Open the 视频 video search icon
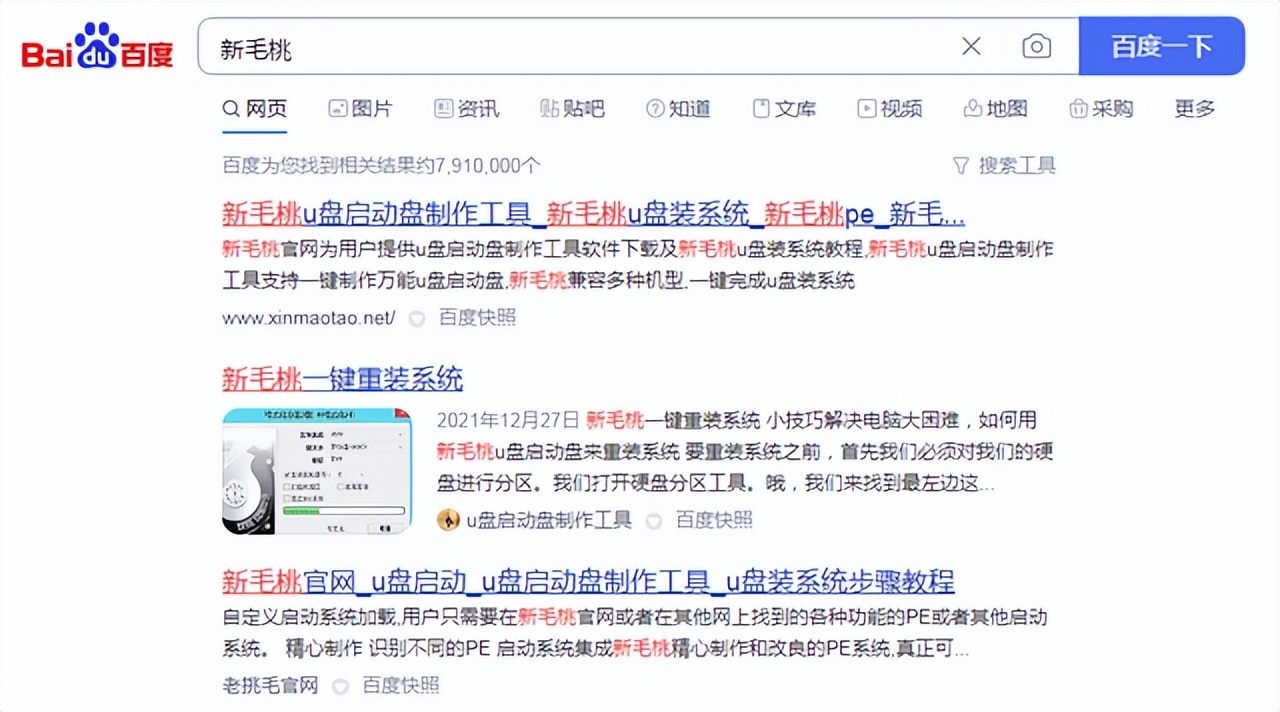1280x712 pixels. 866,108
